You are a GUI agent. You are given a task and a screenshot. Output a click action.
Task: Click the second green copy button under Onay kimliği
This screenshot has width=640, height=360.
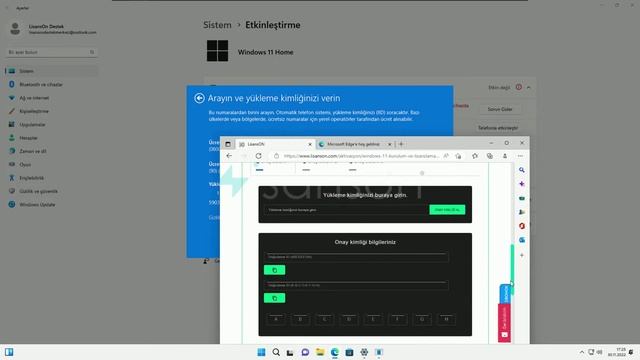pos(274,298)
